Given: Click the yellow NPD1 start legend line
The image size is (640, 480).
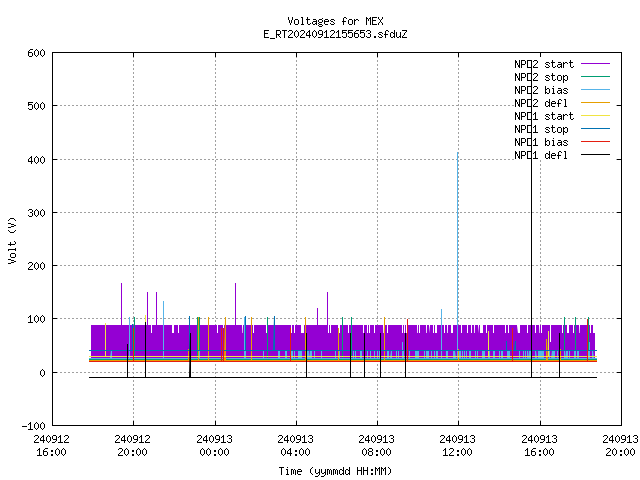Looking at the screenshot, I should (595, 116).
